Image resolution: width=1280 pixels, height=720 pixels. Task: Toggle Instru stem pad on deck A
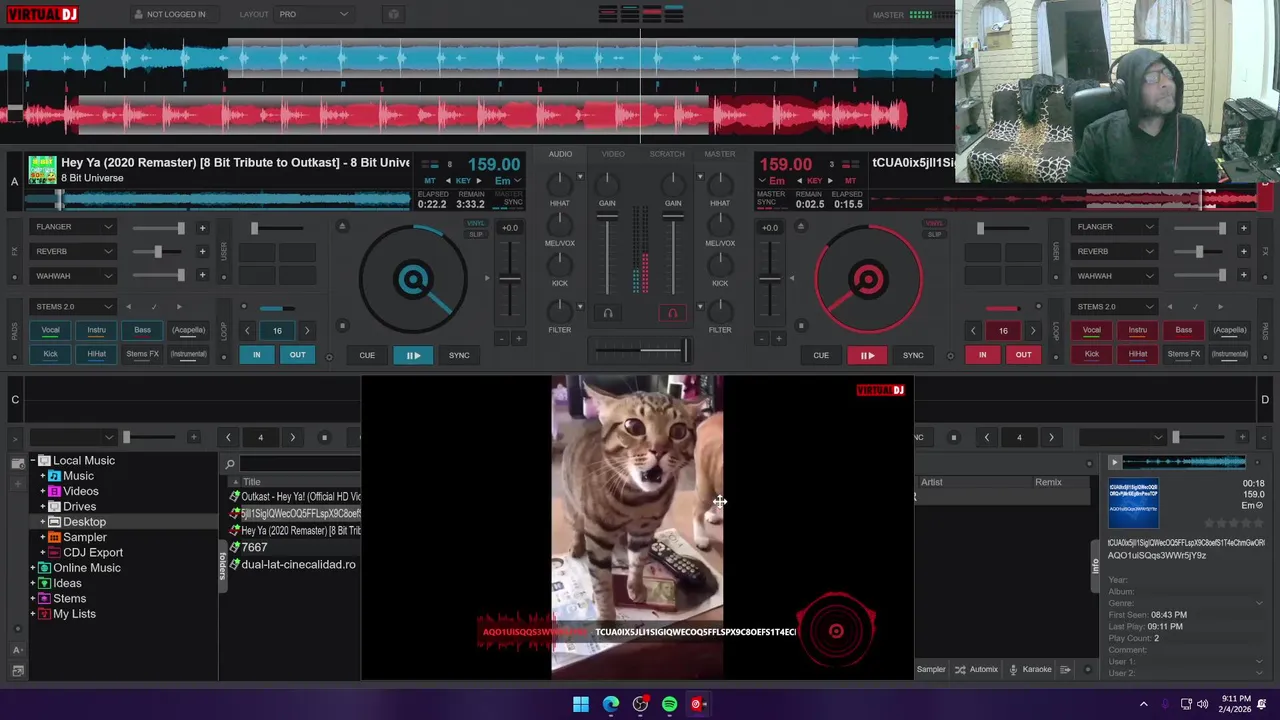[x=96, y=330]
